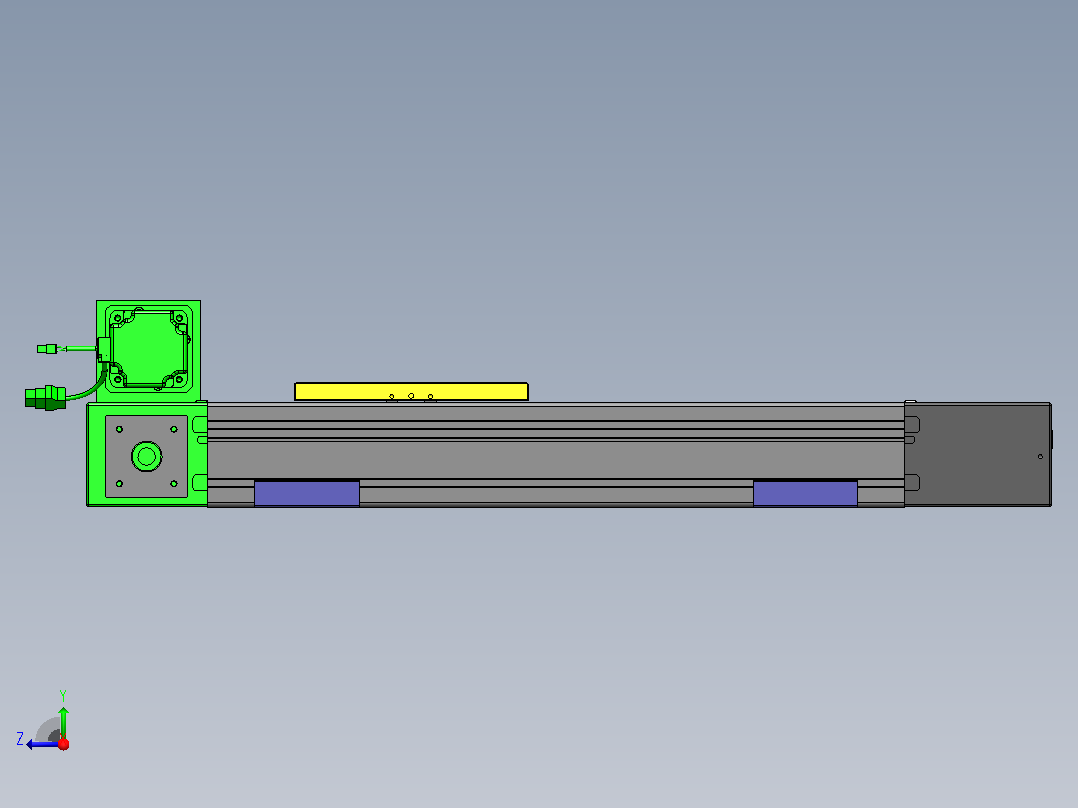Screen dimensions: 1078x808
Task: Pick the green motor body center face
Action: (148, 347)
